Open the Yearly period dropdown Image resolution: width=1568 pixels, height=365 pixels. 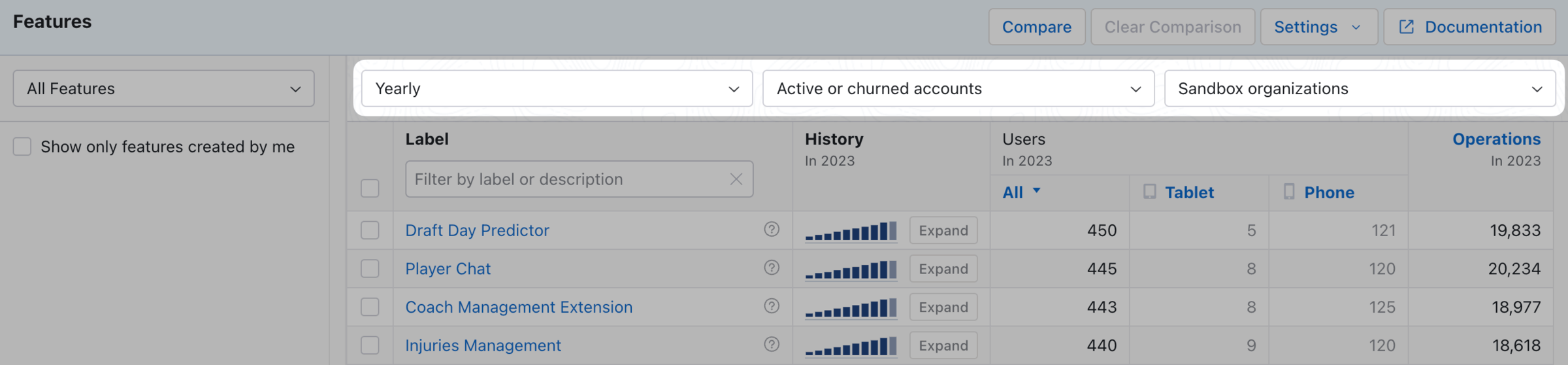[557, 88]
